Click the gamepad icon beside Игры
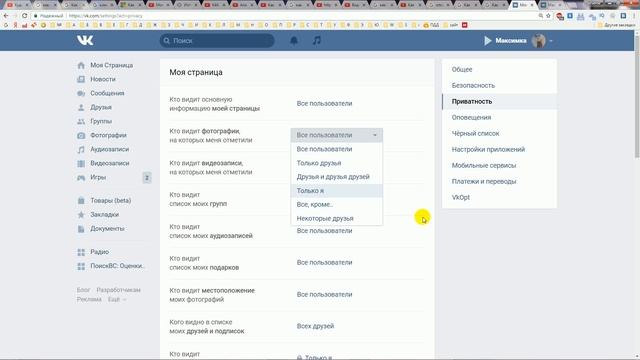Screen dimensions: 640x360 coord(81,178)
